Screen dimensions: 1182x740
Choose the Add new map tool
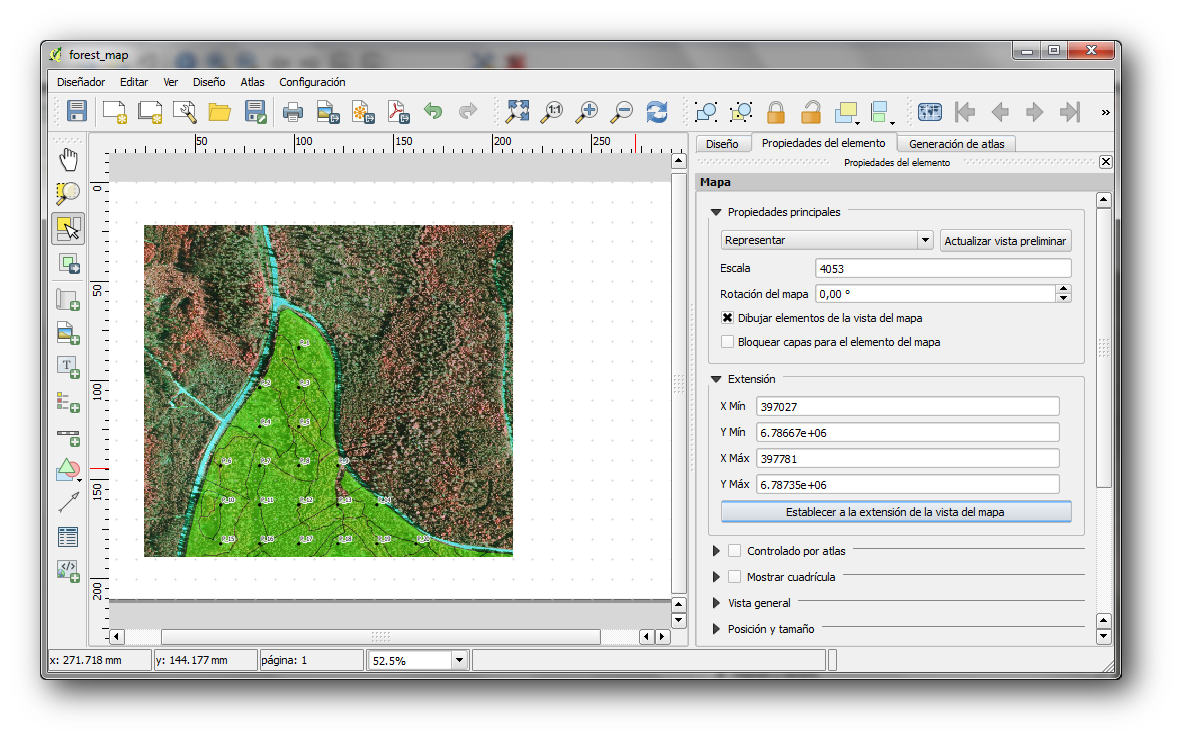[68, 299]
